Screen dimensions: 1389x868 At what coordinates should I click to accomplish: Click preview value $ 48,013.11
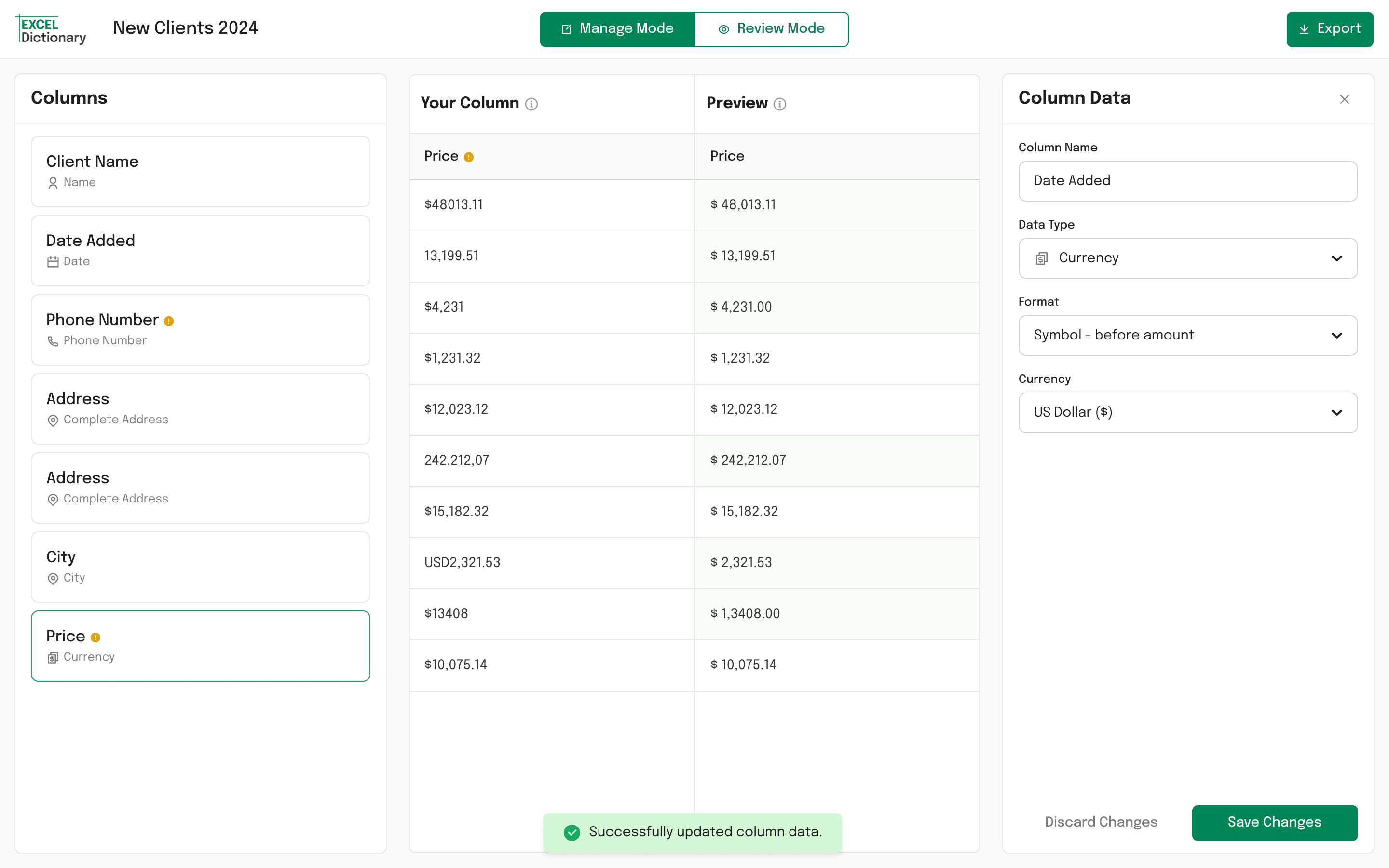(x=743, y=205)
